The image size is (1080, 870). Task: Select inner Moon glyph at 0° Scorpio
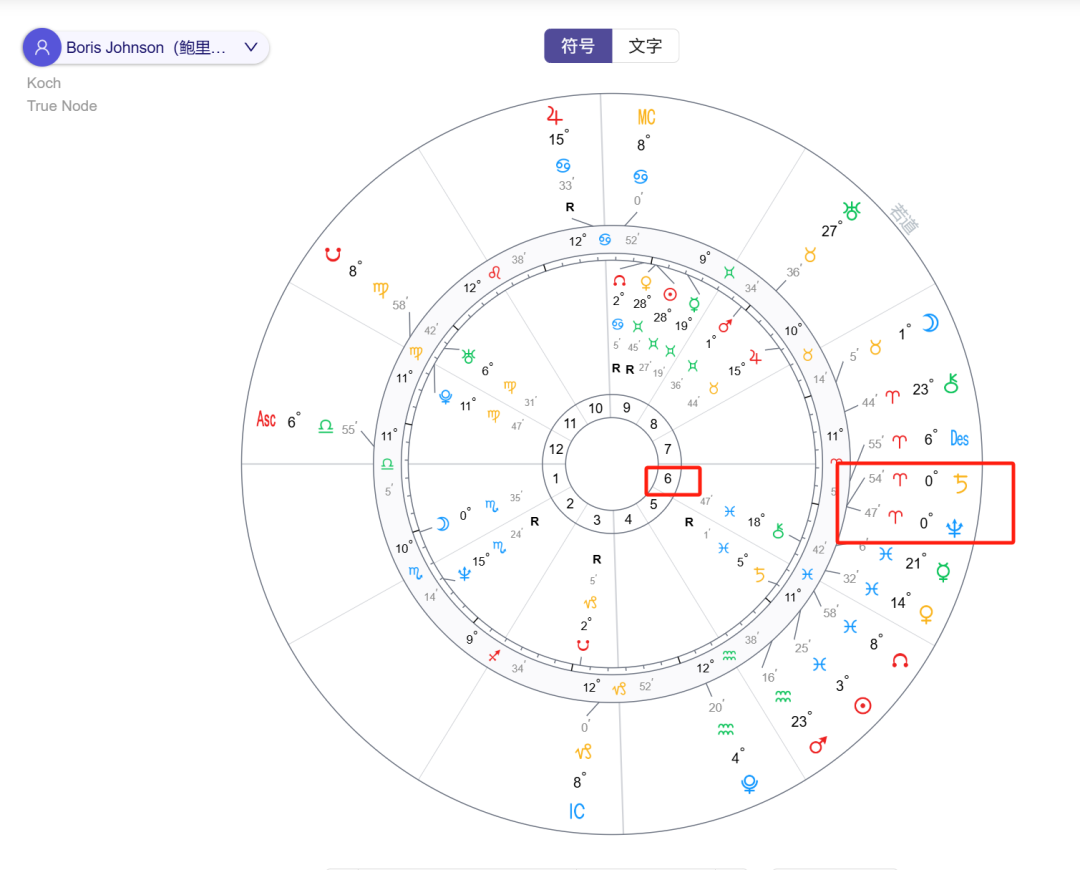444,524
